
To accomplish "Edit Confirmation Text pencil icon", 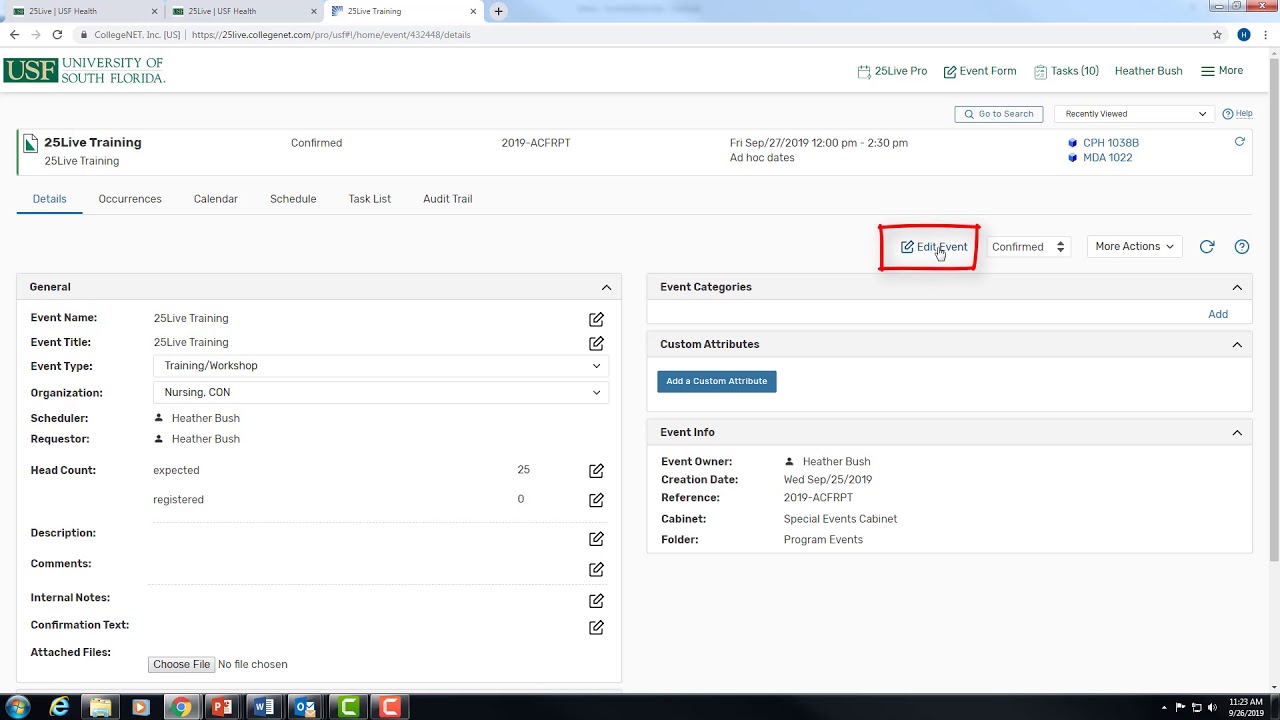I will [x=596, y=628].
